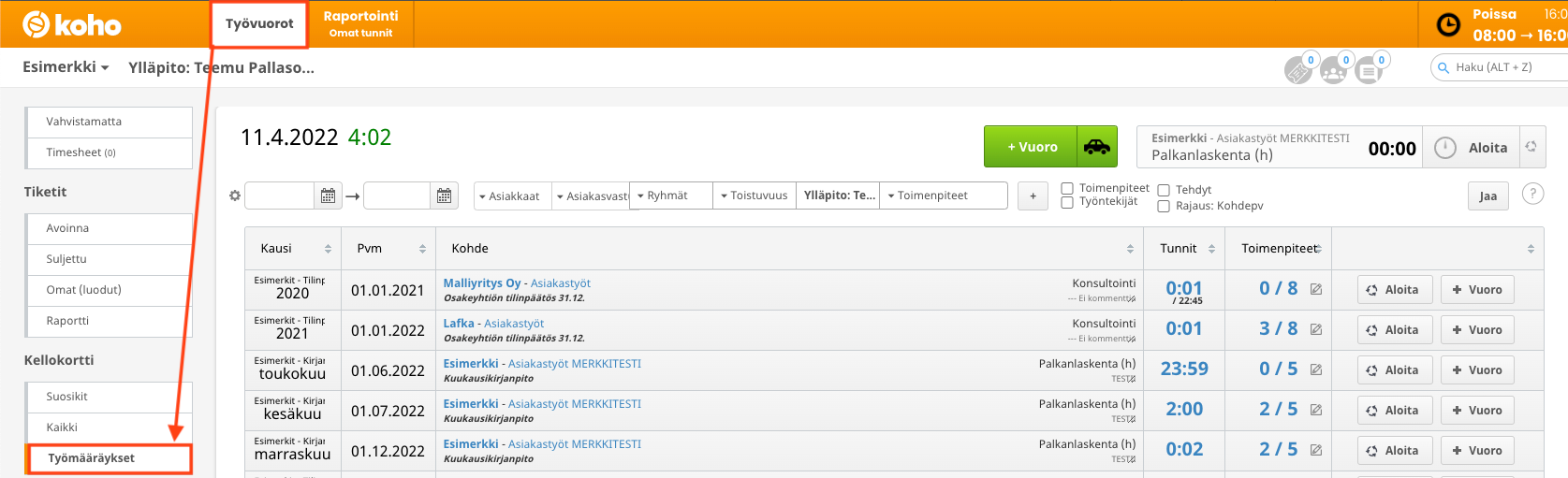Click Aloita in the Malliyritys Oy row
This screenshot has width=1568, height=478.
click(x=1393, y=290)
